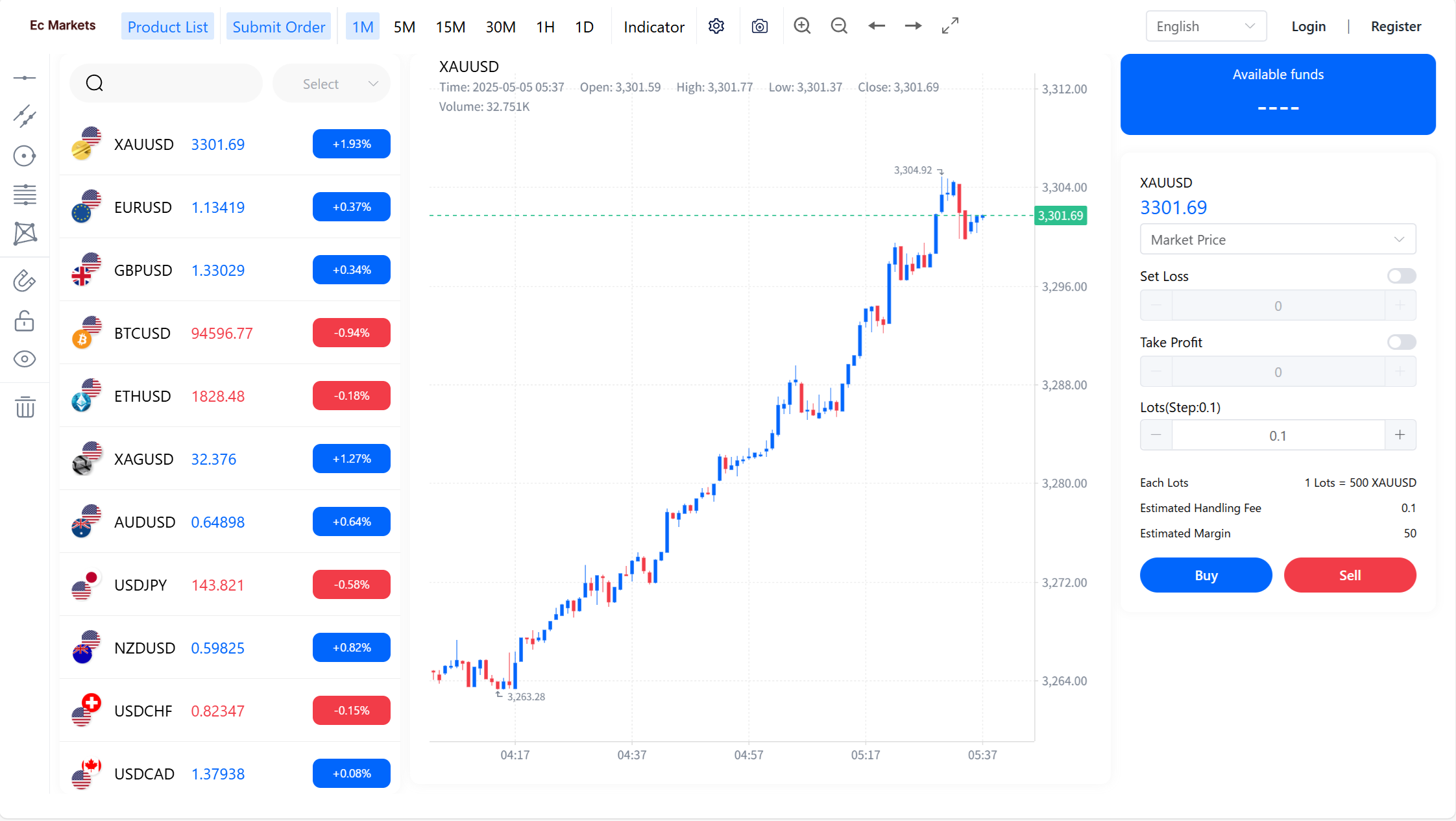Open the Submit Order tab

[x=278, y=27]
